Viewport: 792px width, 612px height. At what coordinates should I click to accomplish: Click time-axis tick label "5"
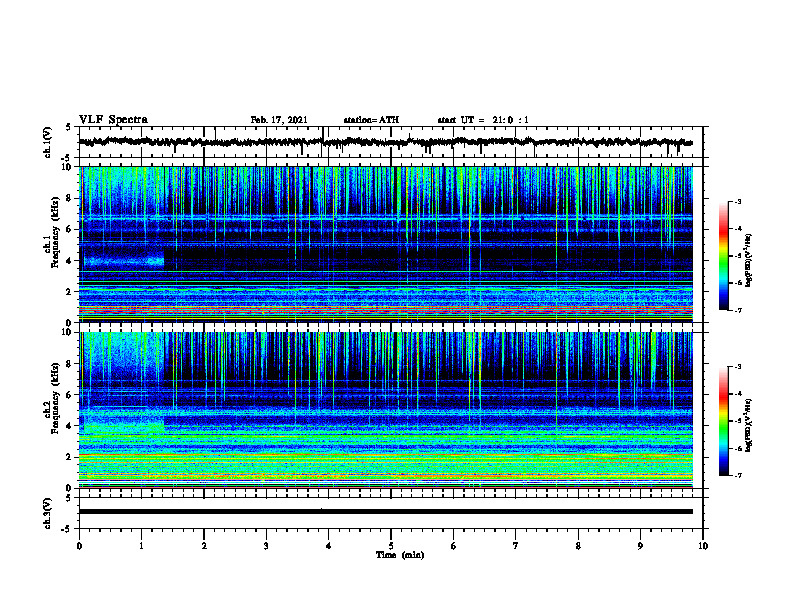click(x=391, y=546)
